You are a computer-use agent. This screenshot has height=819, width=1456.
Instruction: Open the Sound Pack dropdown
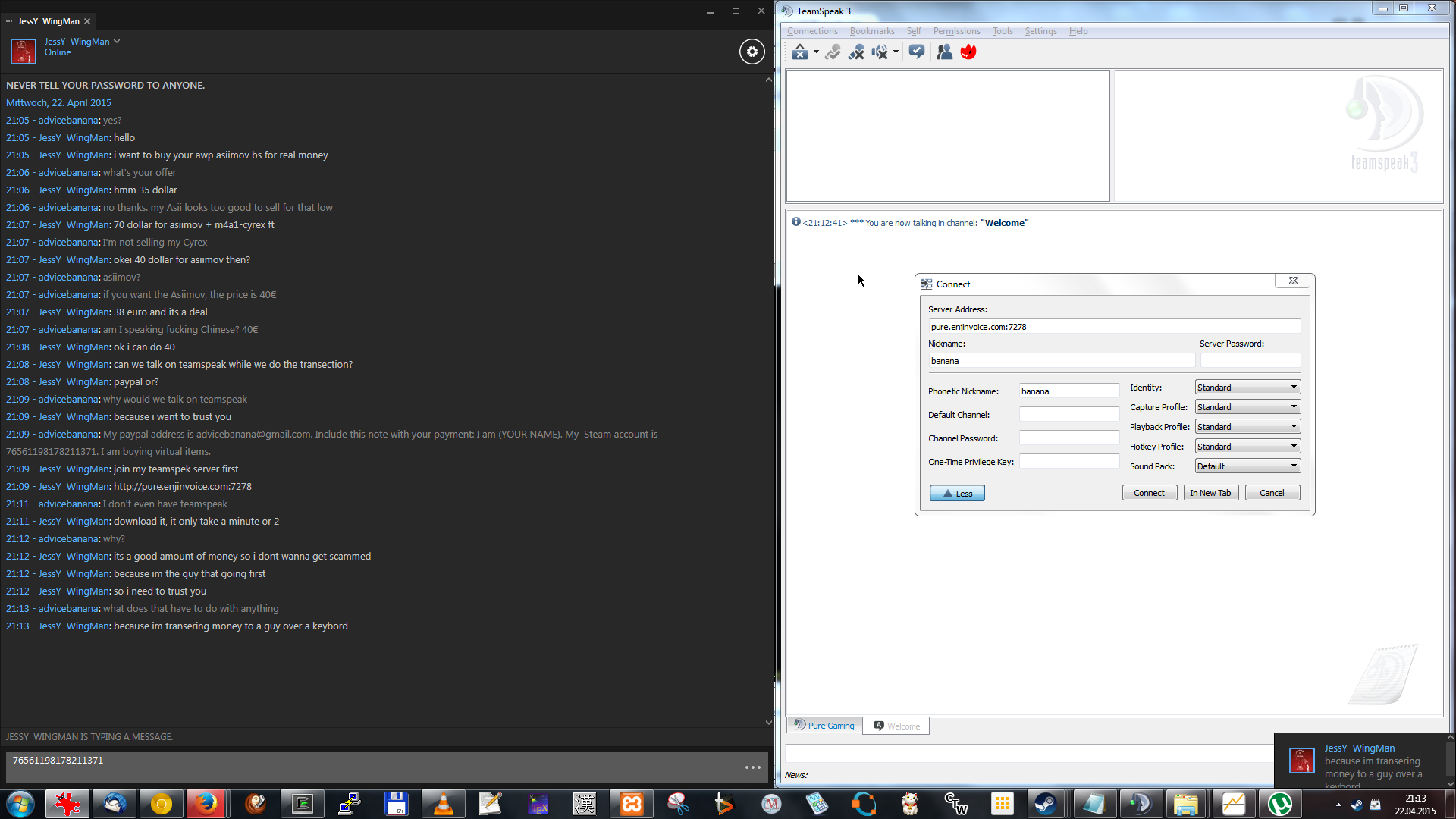pos(1247,466)
